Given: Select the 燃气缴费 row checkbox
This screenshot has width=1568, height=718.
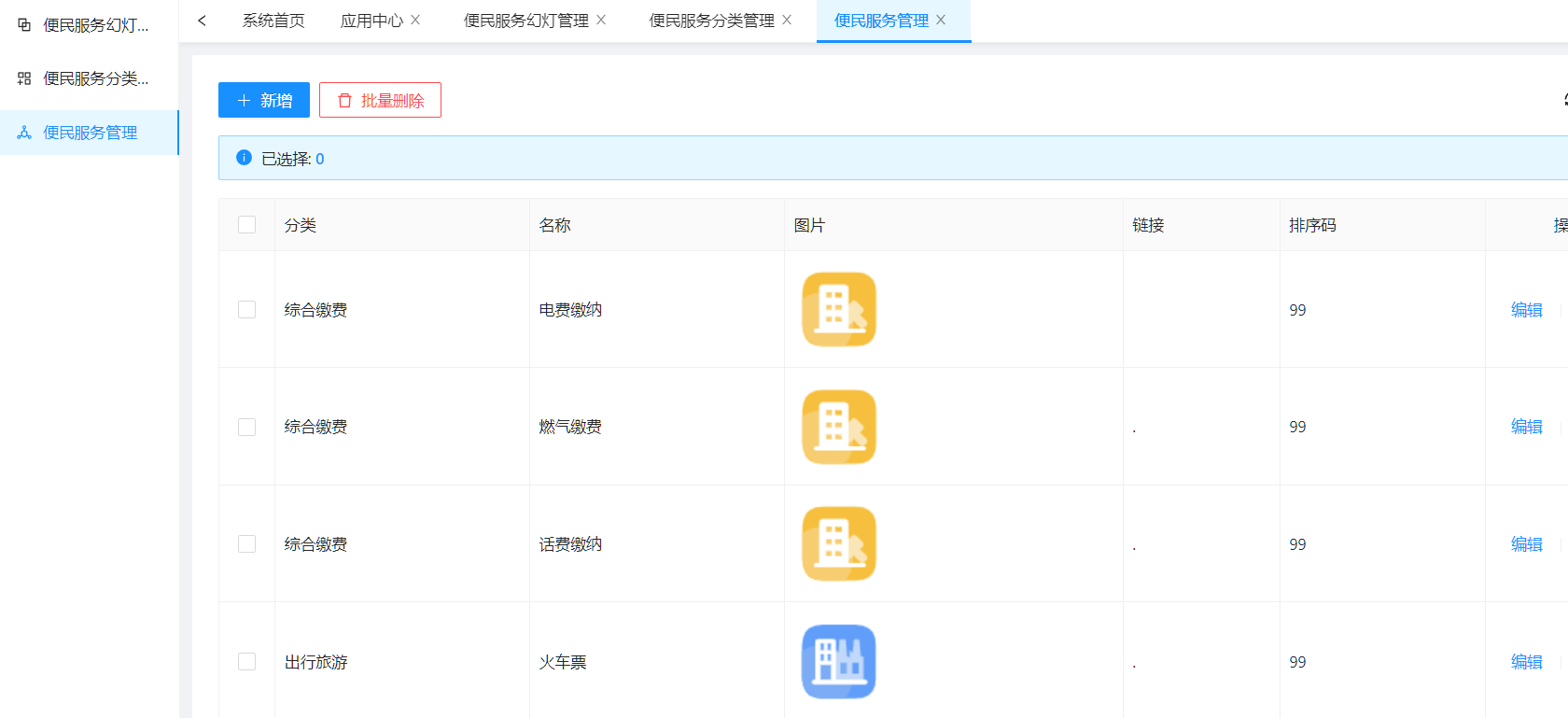Looking at the screenshot, I should coord(246,427).
